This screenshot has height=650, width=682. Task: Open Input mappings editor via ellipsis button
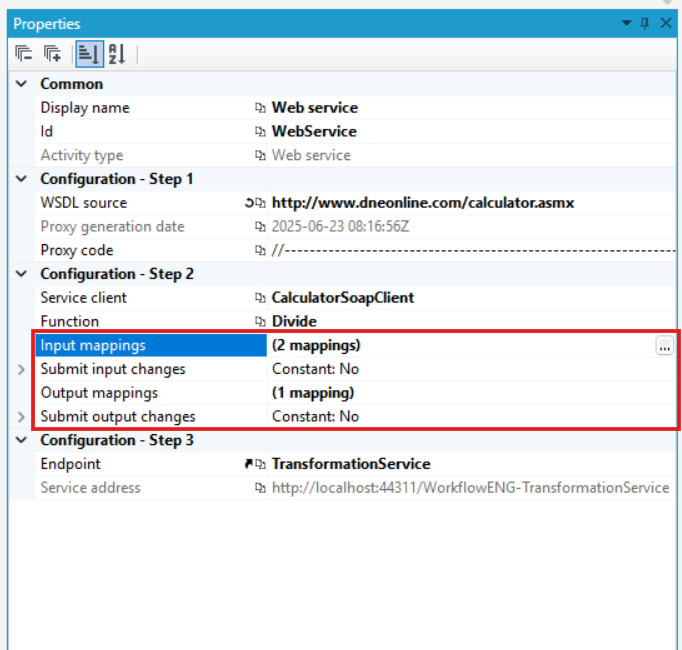point(664,346)
